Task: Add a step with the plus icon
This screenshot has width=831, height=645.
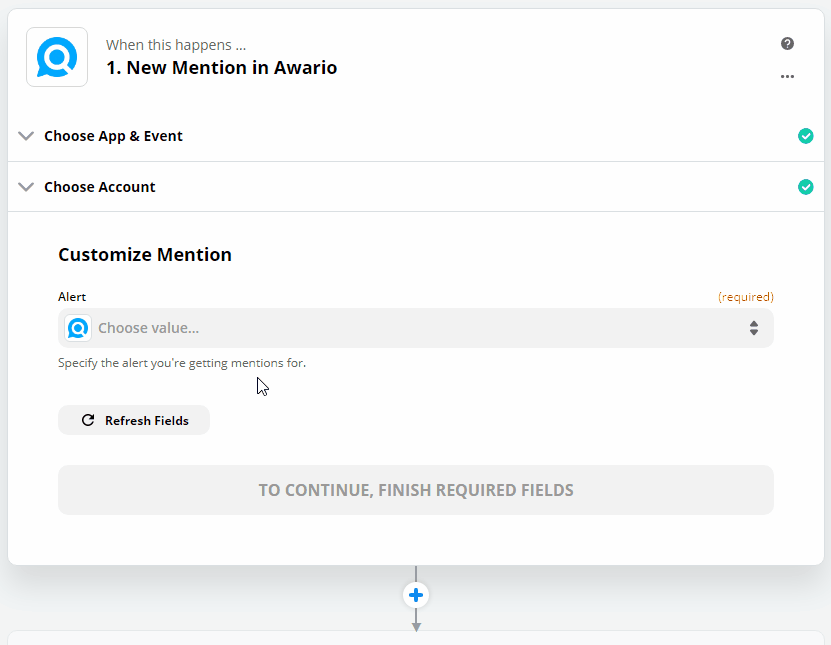Action: [416, 595]
